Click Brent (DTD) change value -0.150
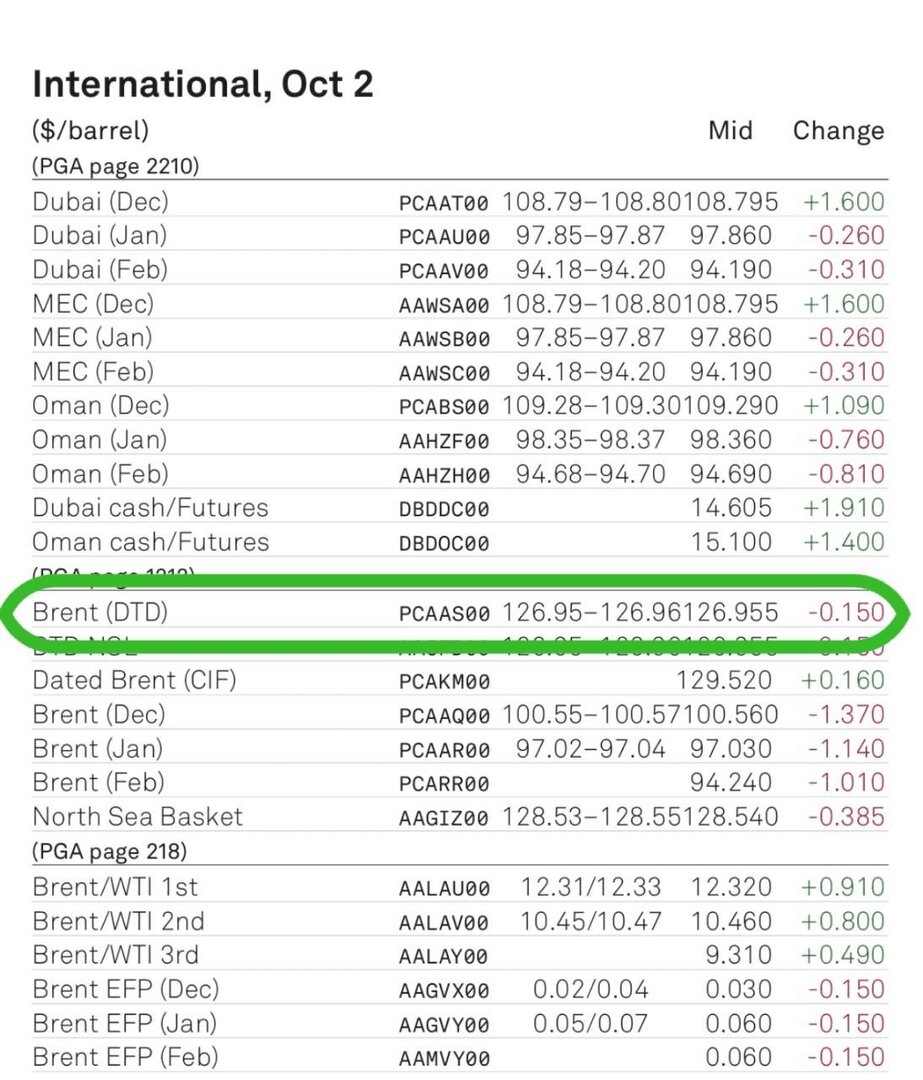Image resolution: width=923 pixels, height=1080 pixels. (x=846, y=612)
